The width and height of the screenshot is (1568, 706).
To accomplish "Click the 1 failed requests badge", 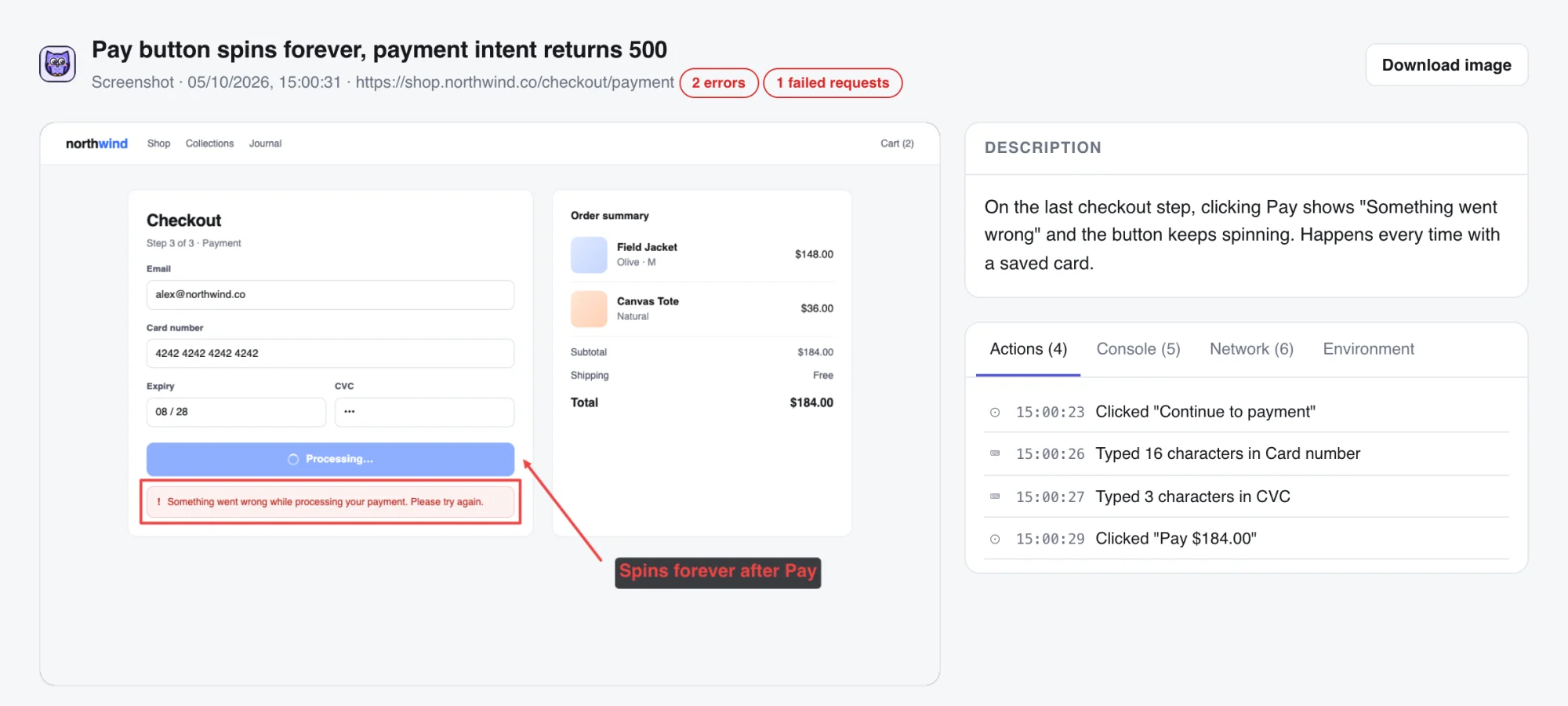I will pyautogui.click(x=833, y=83).
